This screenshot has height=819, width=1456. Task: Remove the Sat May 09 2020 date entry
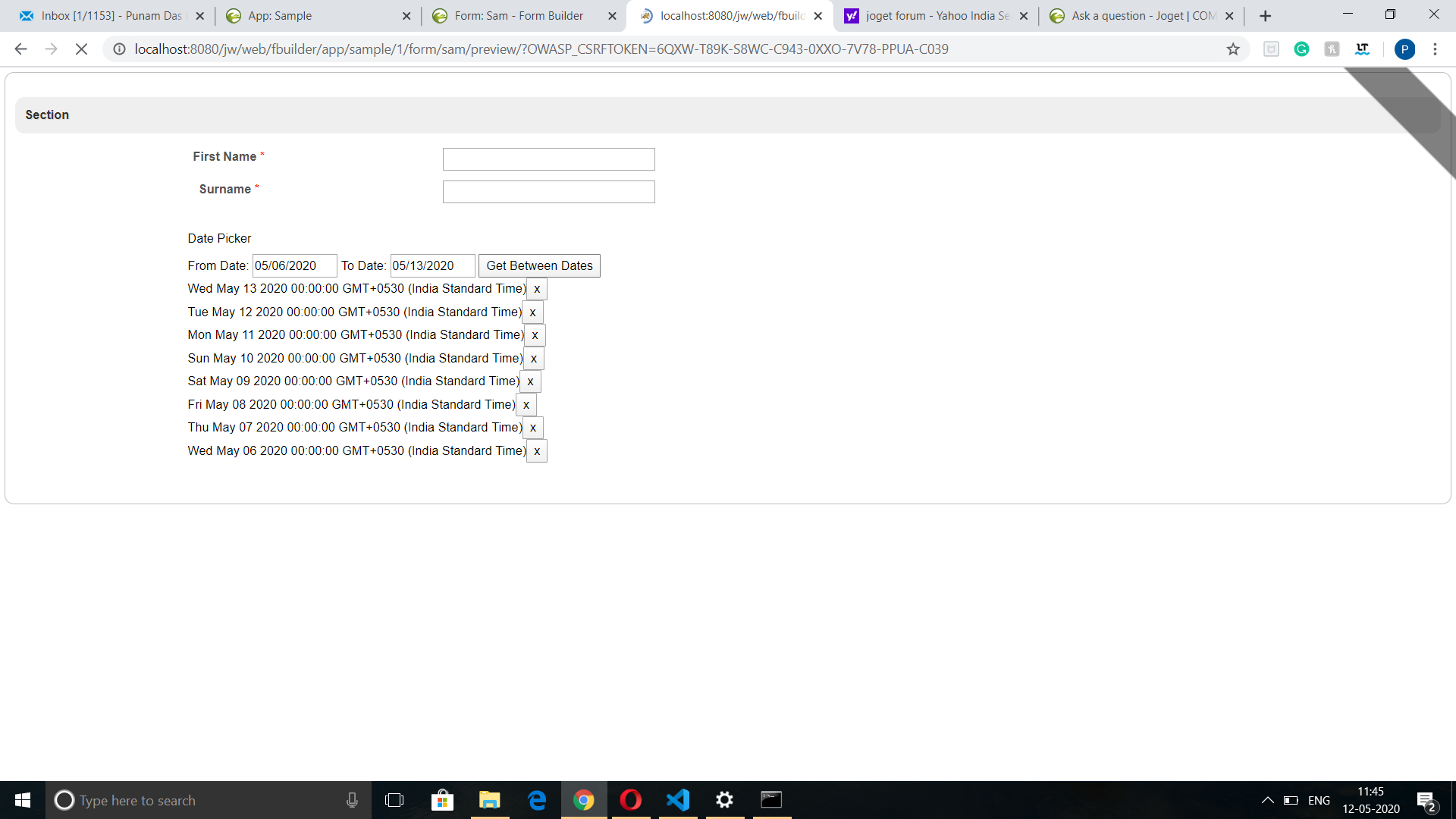(530, 381)
